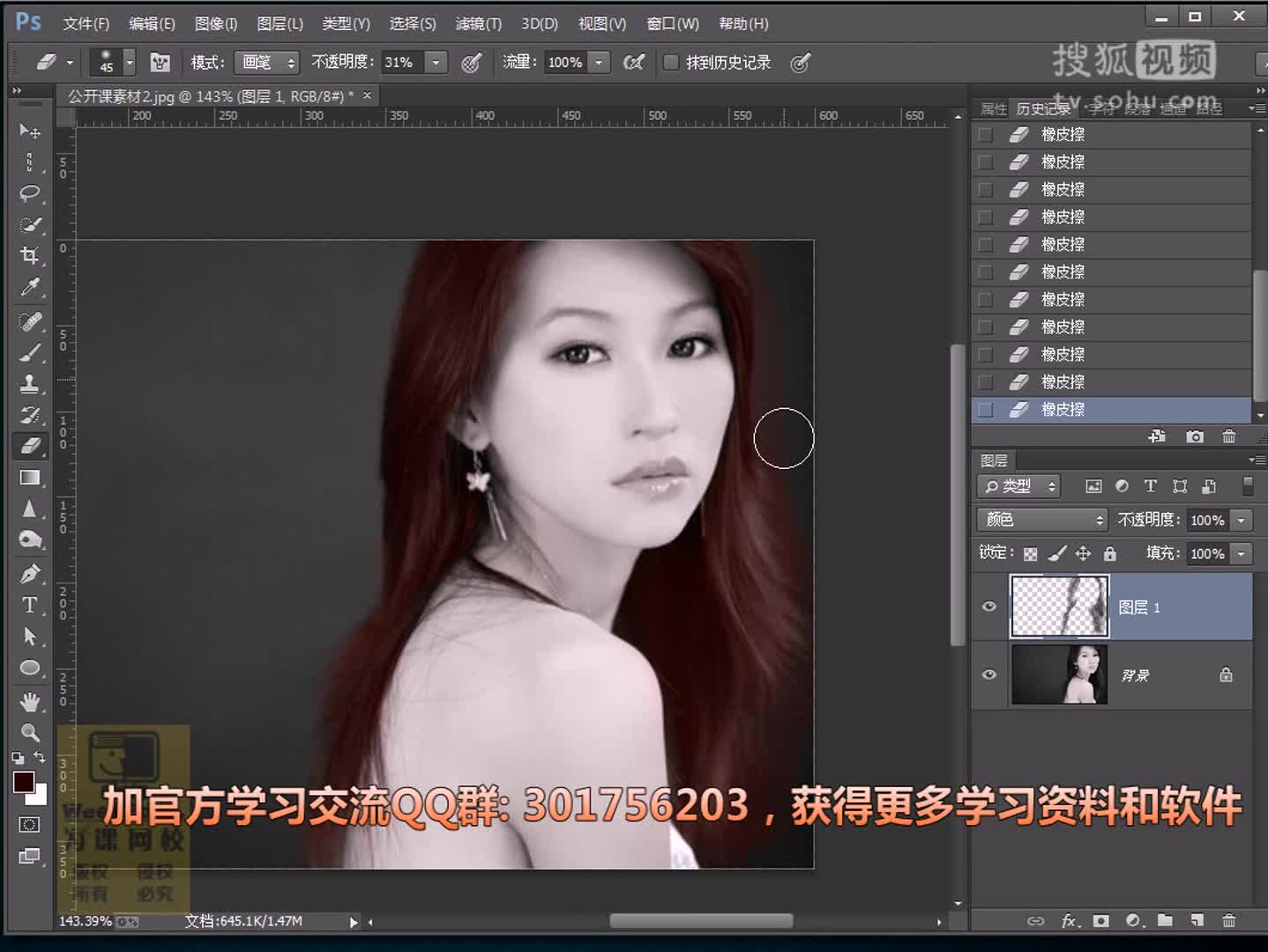
Task: Add layer mask at Layers panel bottom
Action: point(1100,920)
